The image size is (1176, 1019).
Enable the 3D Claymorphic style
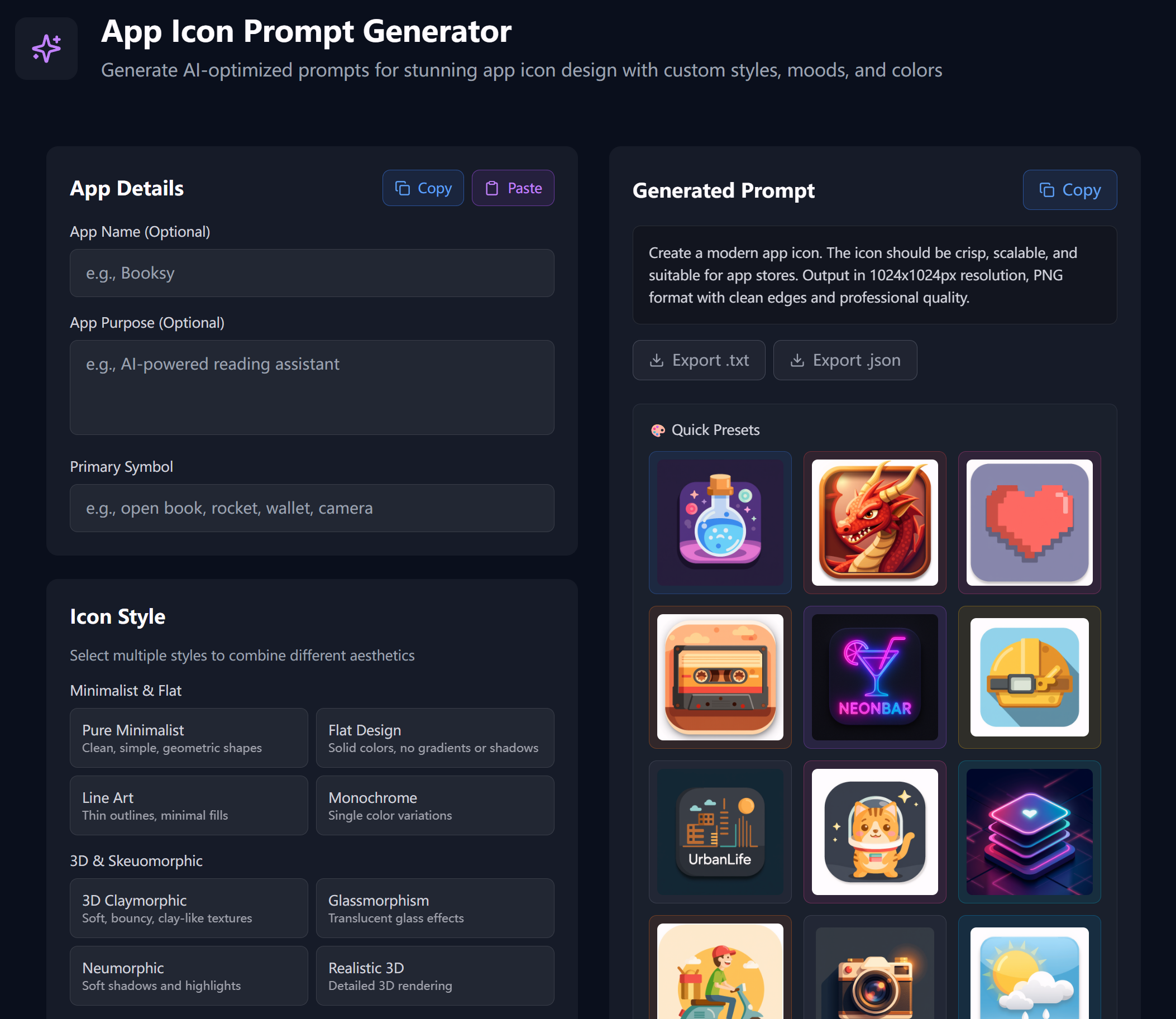pos(189,908)
